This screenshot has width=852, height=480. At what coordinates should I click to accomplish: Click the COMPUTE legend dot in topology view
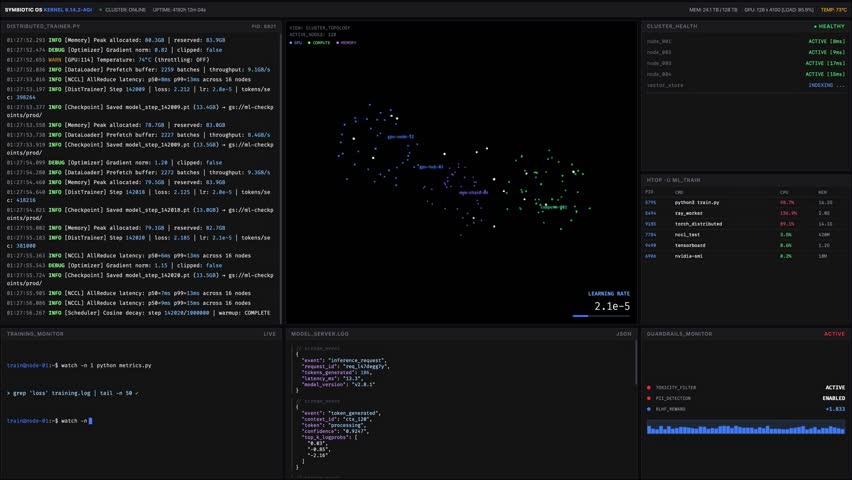coord(311,43)
